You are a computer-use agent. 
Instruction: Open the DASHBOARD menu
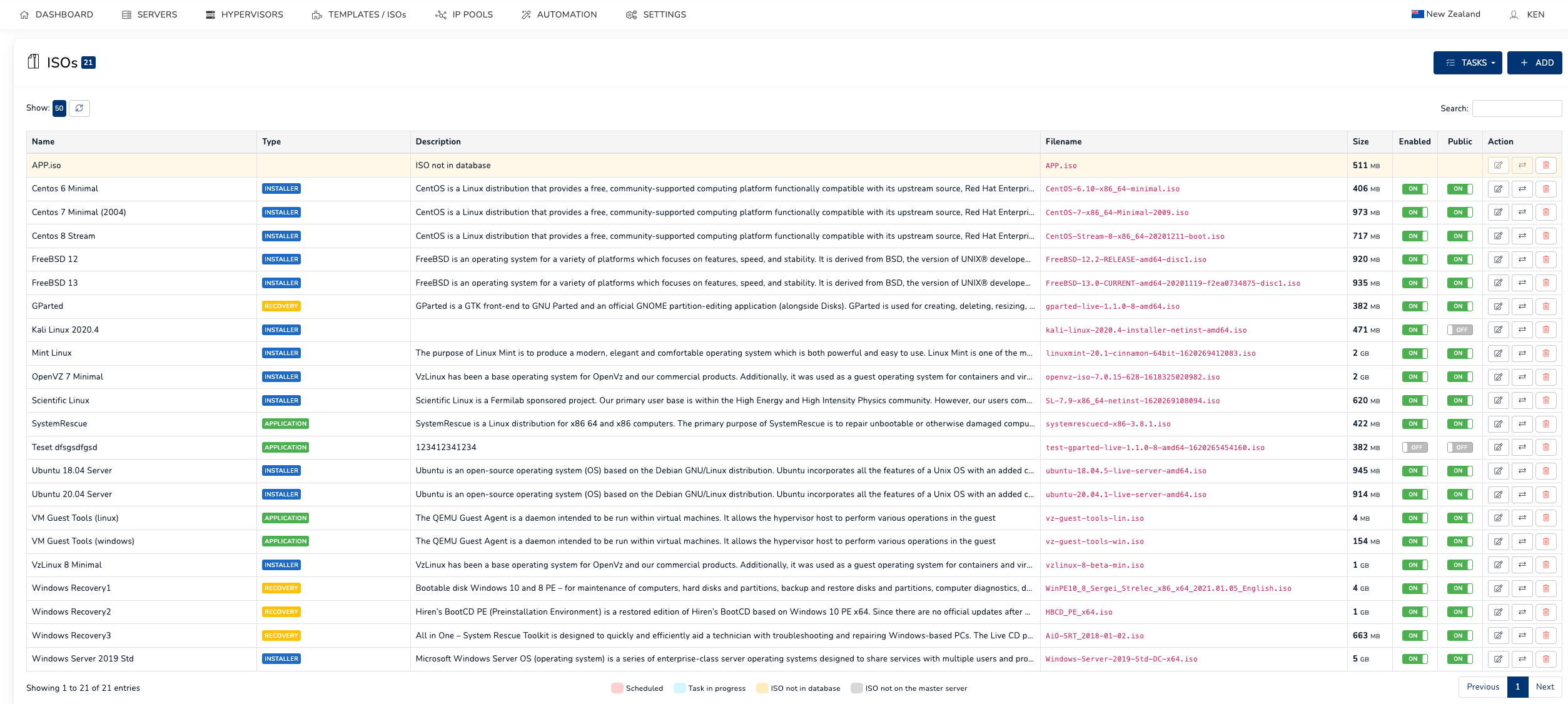click(x=56, y=14)
